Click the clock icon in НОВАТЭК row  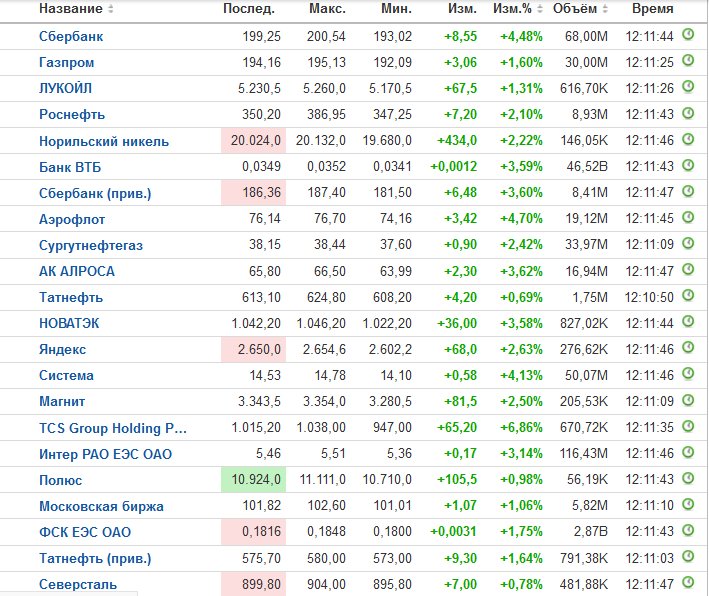click(688, 322)
